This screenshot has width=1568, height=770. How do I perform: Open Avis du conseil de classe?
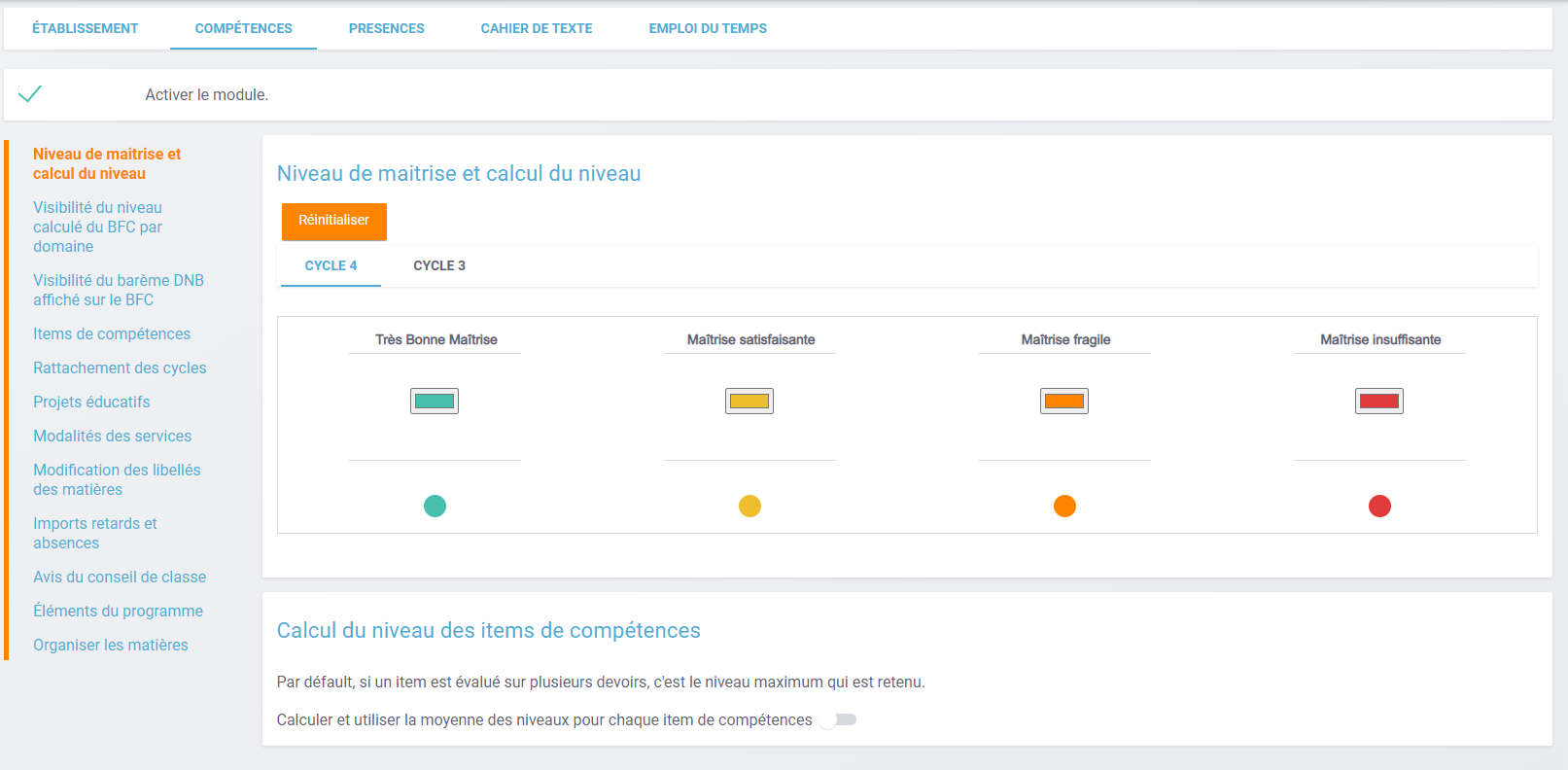coord(120,577)
